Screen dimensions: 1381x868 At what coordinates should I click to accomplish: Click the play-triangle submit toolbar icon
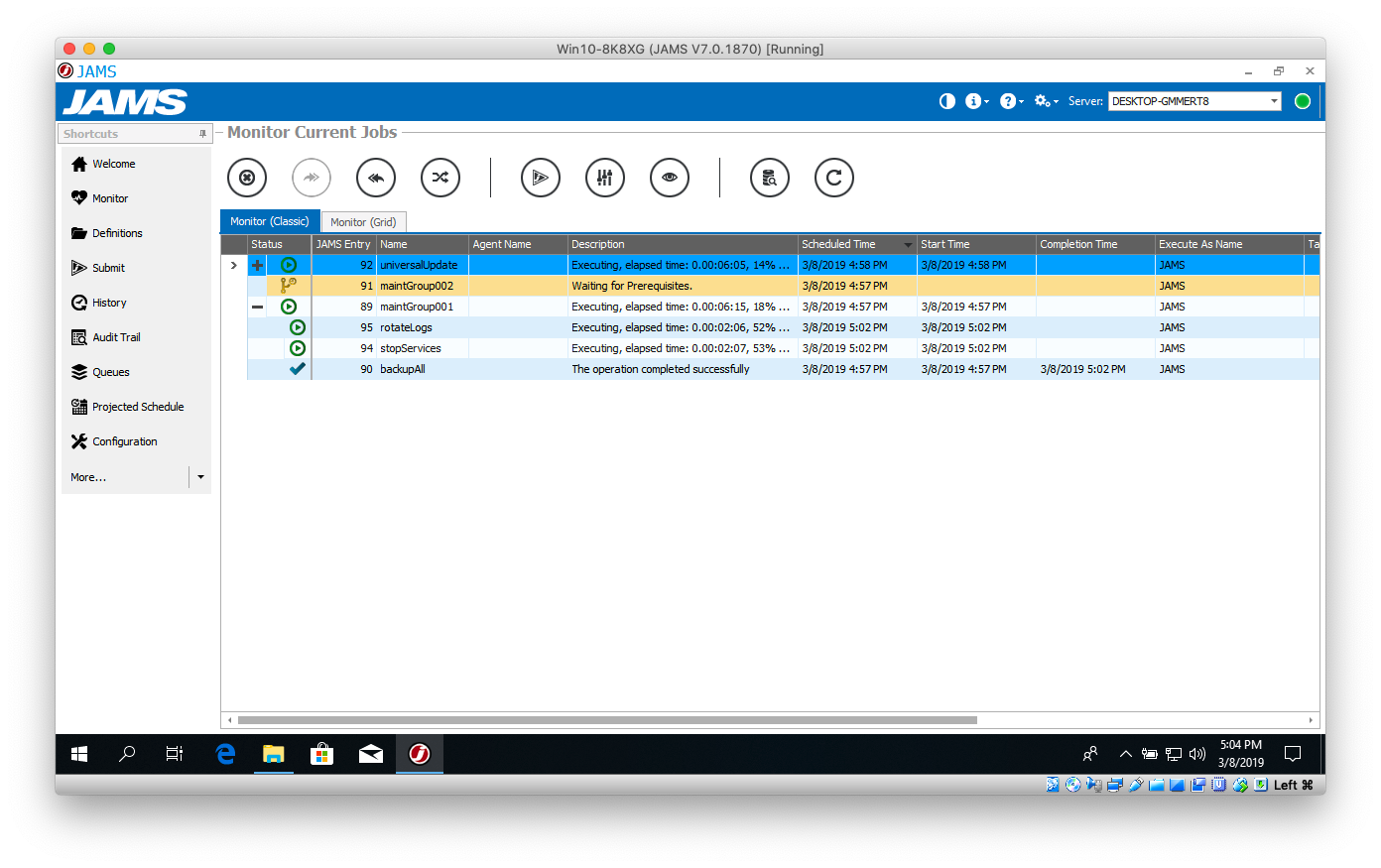(x=541, y=178)
